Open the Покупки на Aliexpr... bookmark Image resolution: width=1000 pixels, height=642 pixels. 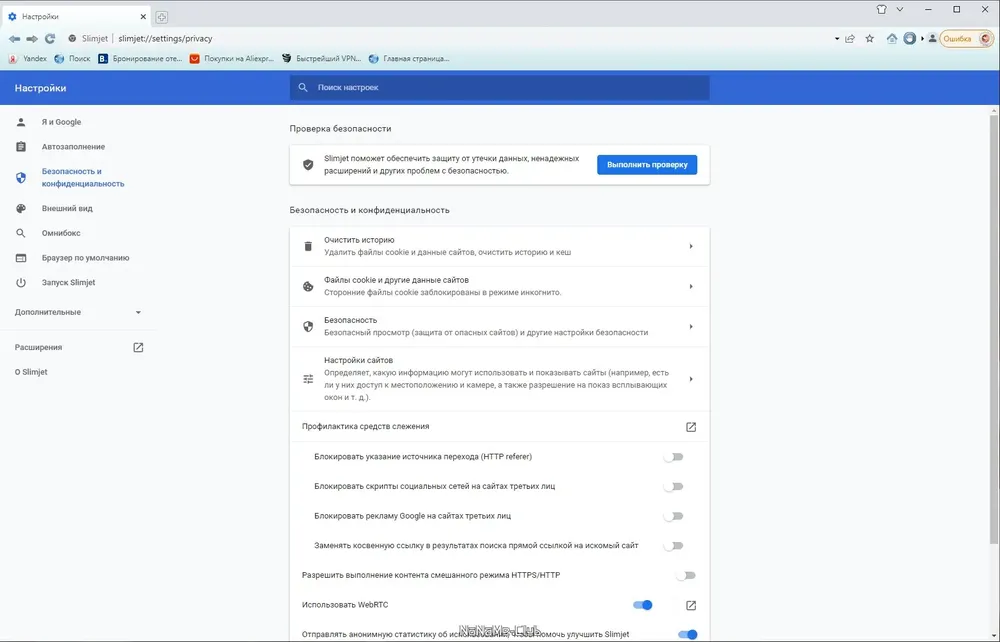tap(232, 59)
